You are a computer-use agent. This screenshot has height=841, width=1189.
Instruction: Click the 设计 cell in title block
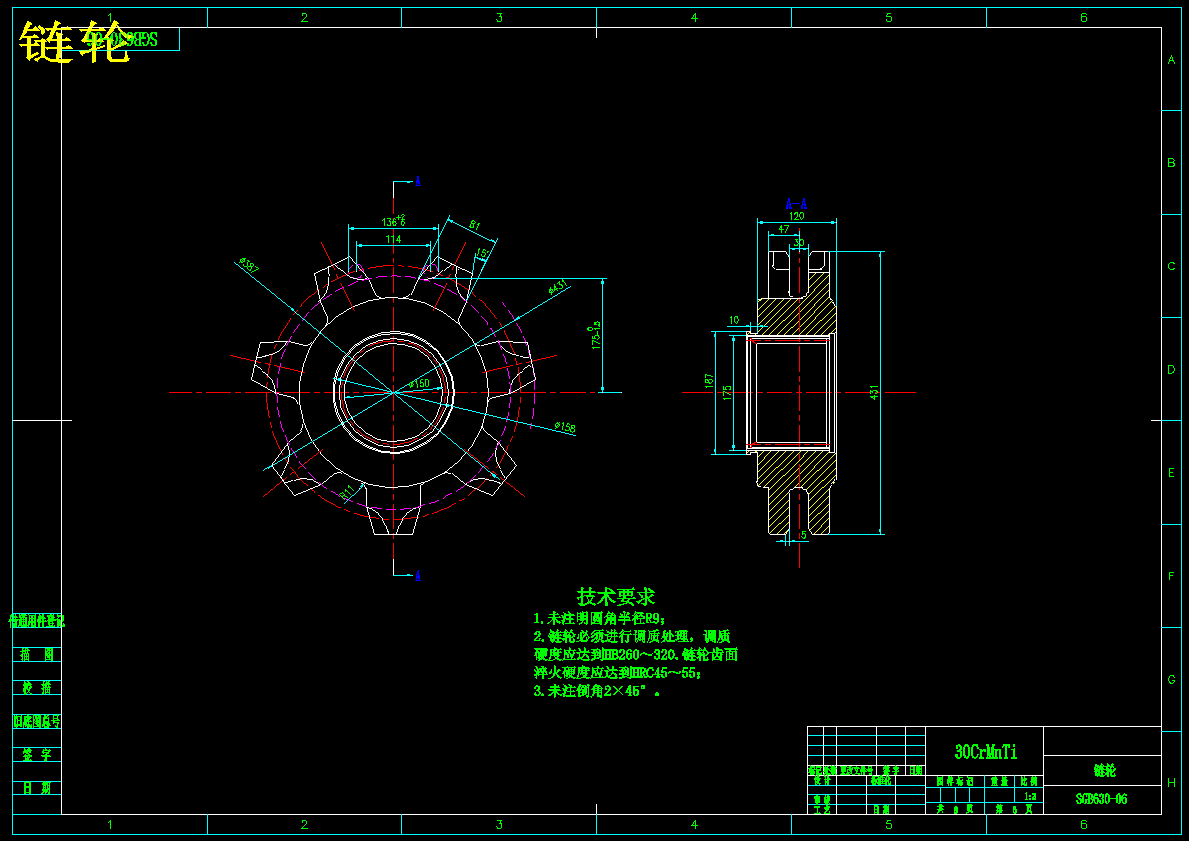click(821, 780)
